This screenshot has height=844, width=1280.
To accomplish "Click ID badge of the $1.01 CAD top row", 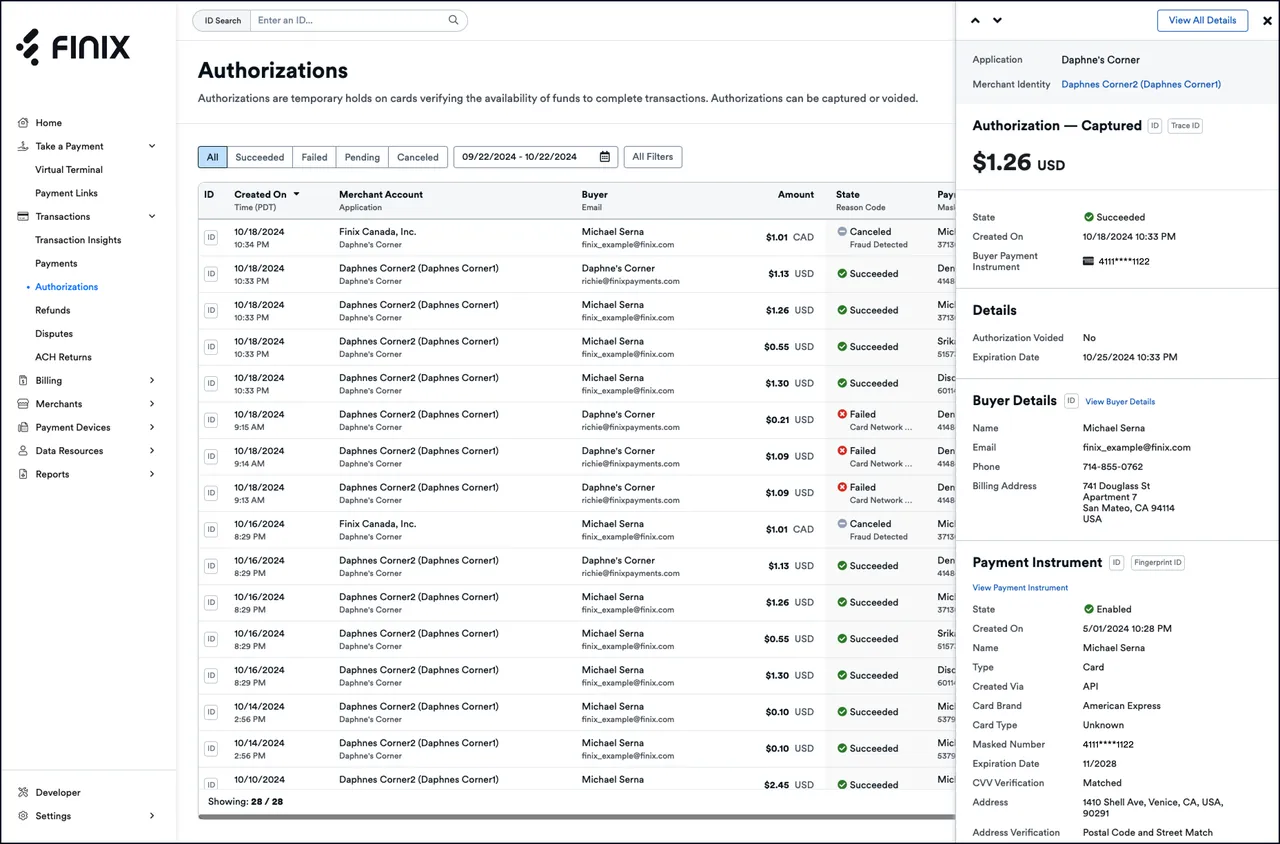I will point(211,237).
